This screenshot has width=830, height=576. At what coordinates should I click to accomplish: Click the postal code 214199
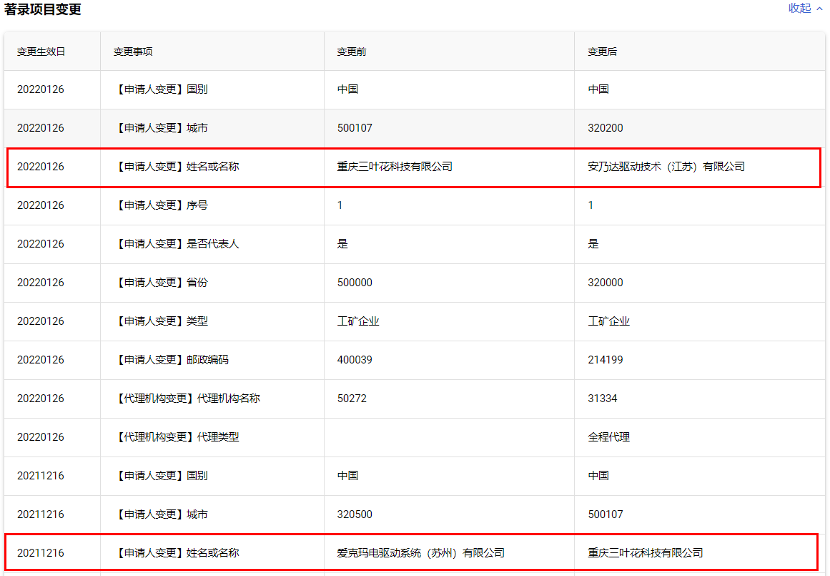point(605,359)
